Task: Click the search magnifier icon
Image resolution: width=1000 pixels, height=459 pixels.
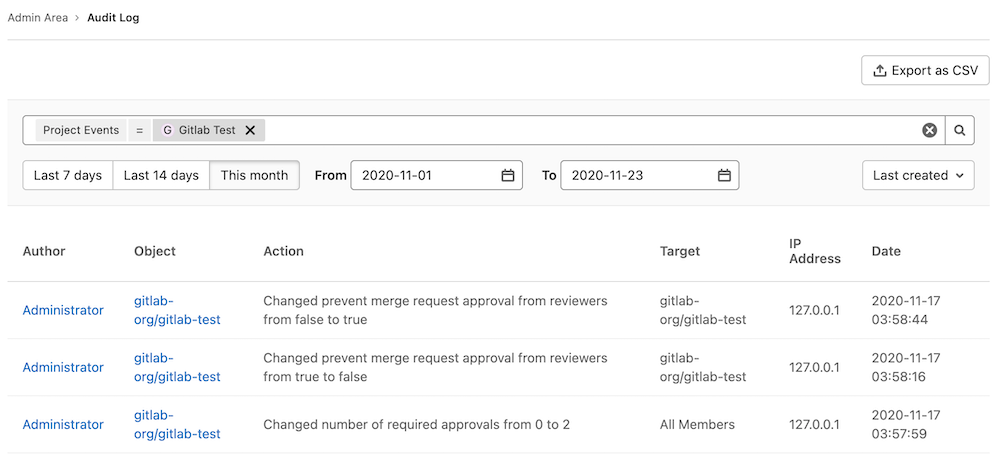Action: (960, 130)
